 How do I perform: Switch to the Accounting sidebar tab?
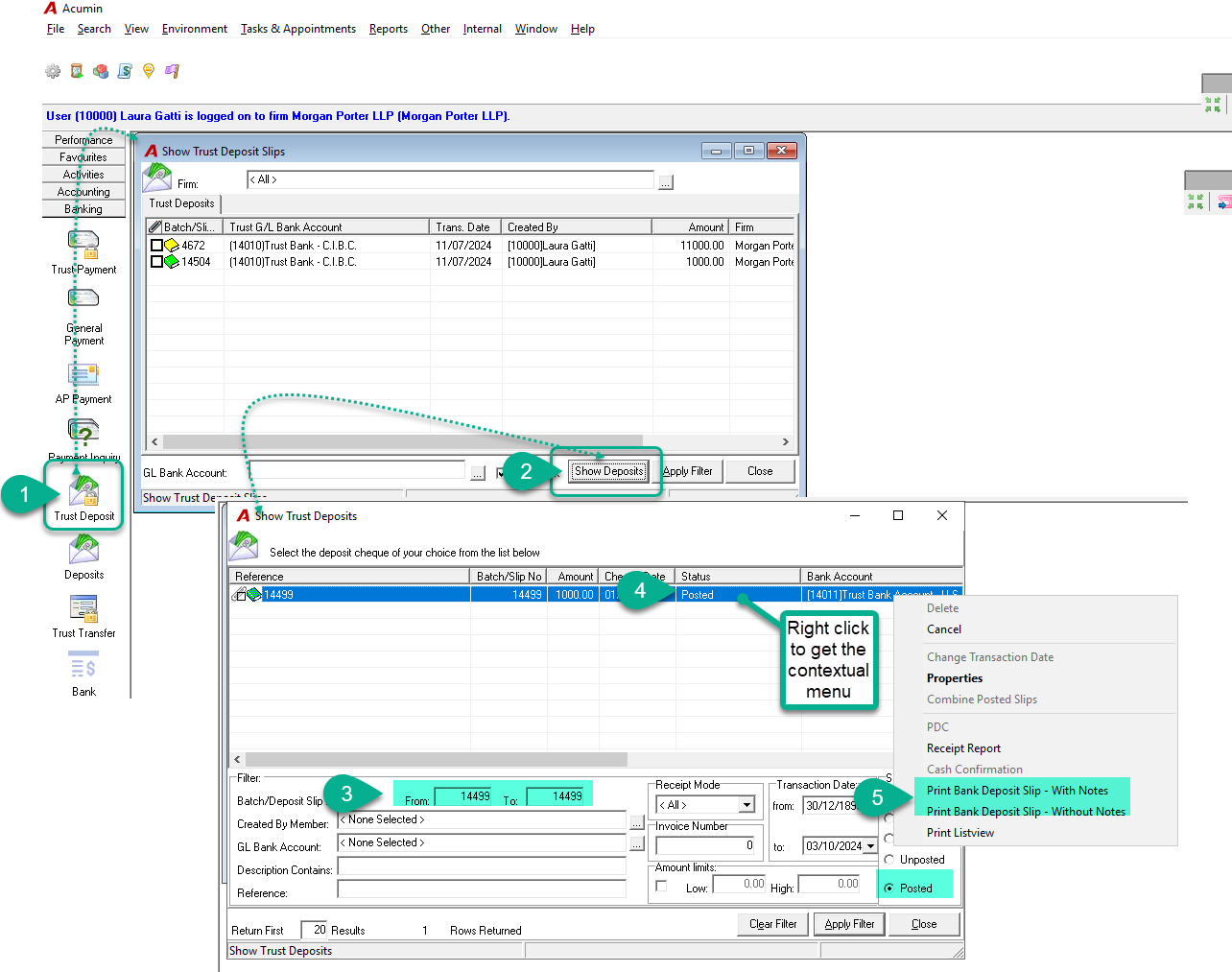coord(83,192)
